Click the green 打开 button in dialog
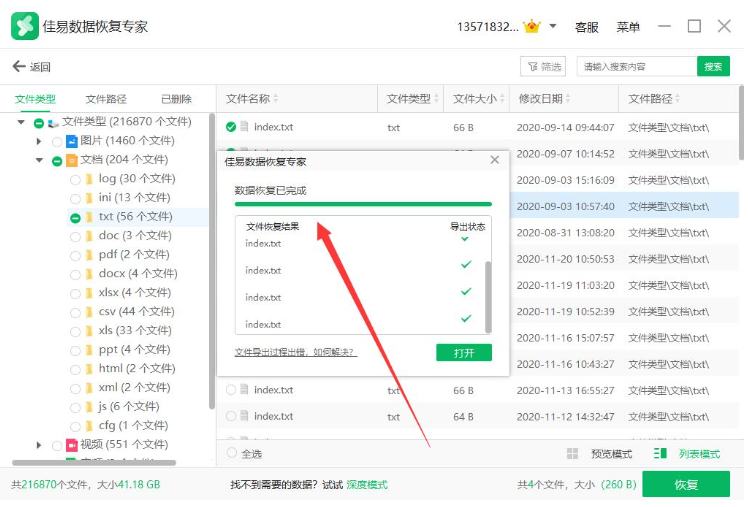 click(464, 353)
